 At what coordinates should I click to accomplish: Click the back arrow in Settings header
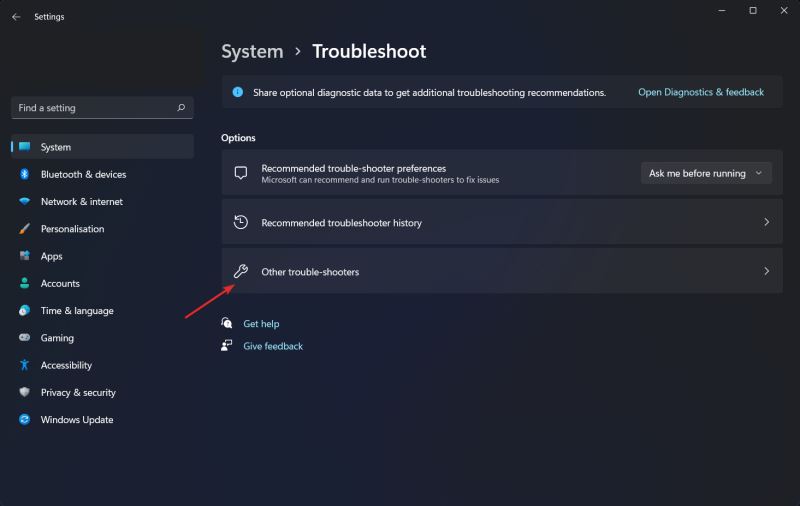coord(15,17)
